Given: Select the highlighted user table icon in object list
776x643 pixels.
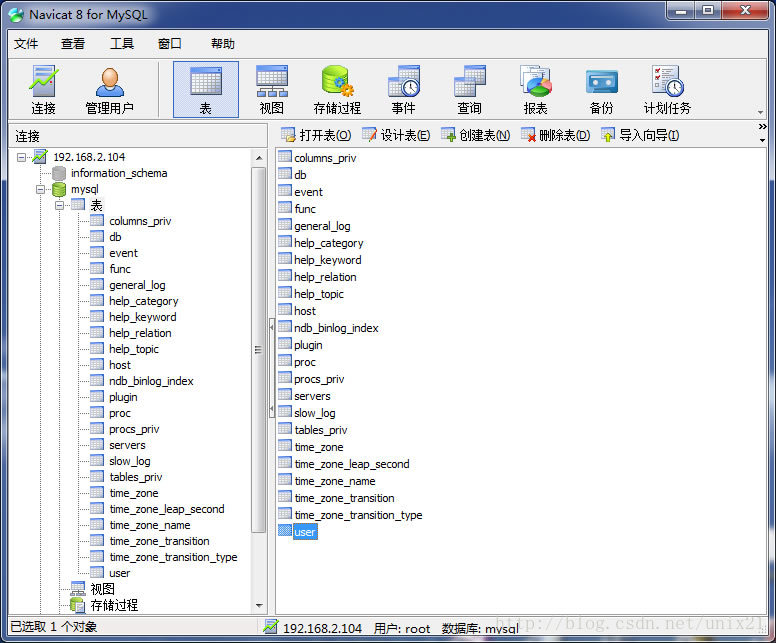Looking at the screenshot, I should click(x=285, y=531).
